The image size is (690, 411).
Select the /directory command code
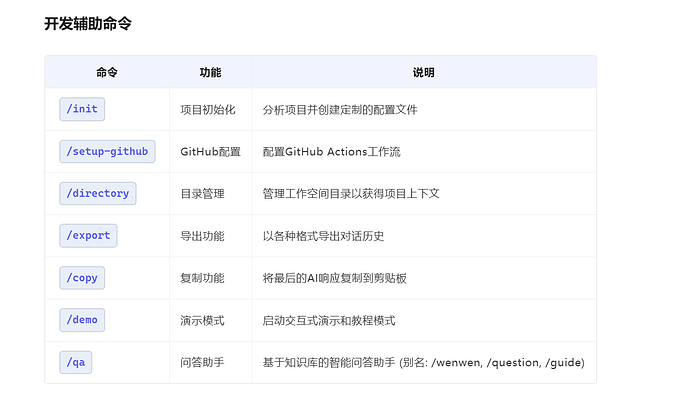[97, 193]
